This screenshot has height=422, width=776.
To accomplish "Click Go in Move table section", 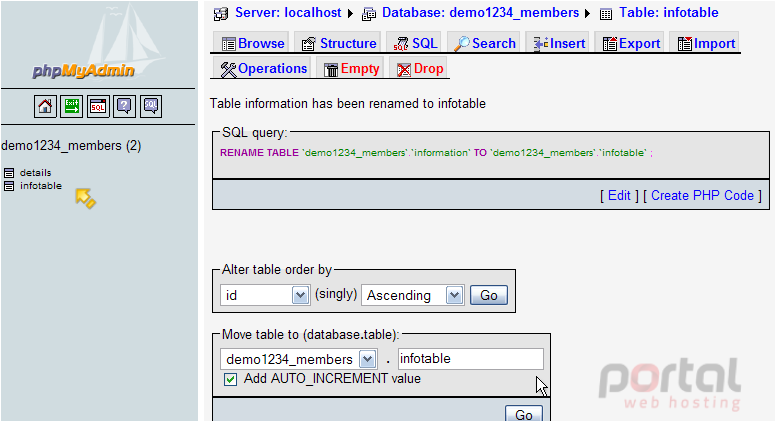I will 524,414.
